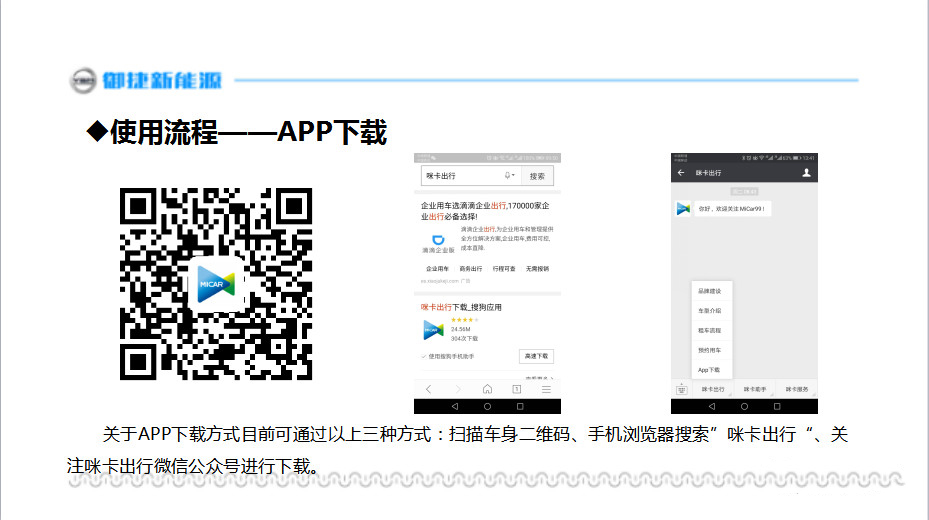Tap the Android back key in the browser screenshot
This screenshot has width=929, height=520.
(454, 406)
